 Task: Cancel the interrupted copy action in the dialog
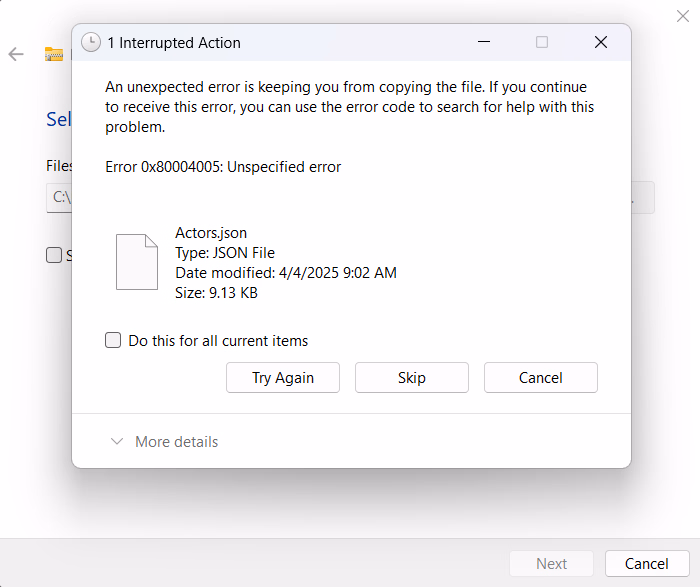(x=541, y=378)
